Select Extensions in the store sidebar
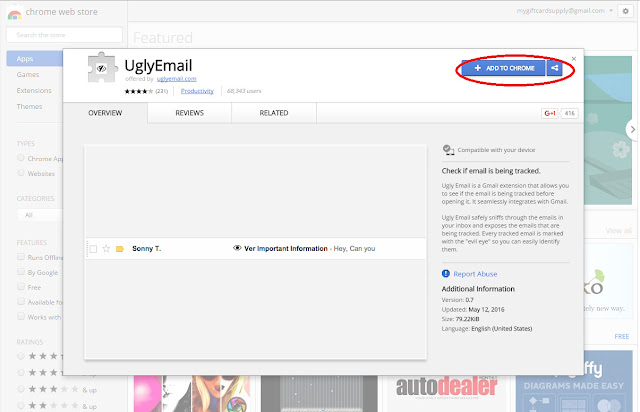Viewport: 640px width, 412px height. click(x=34, y=91)
